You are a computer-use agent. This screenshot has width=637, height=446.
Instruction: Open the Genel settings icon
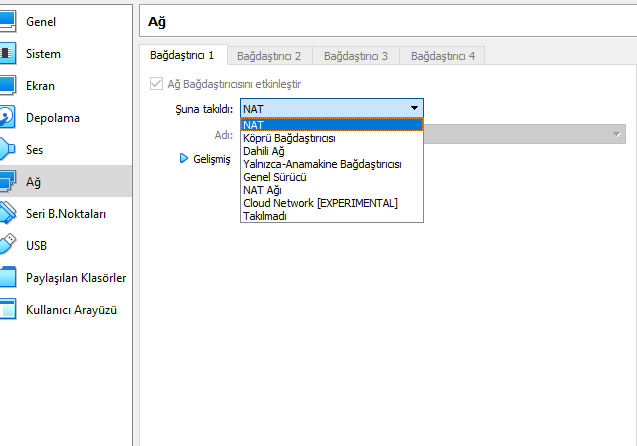pyautogui.click(x=5, y=21)
